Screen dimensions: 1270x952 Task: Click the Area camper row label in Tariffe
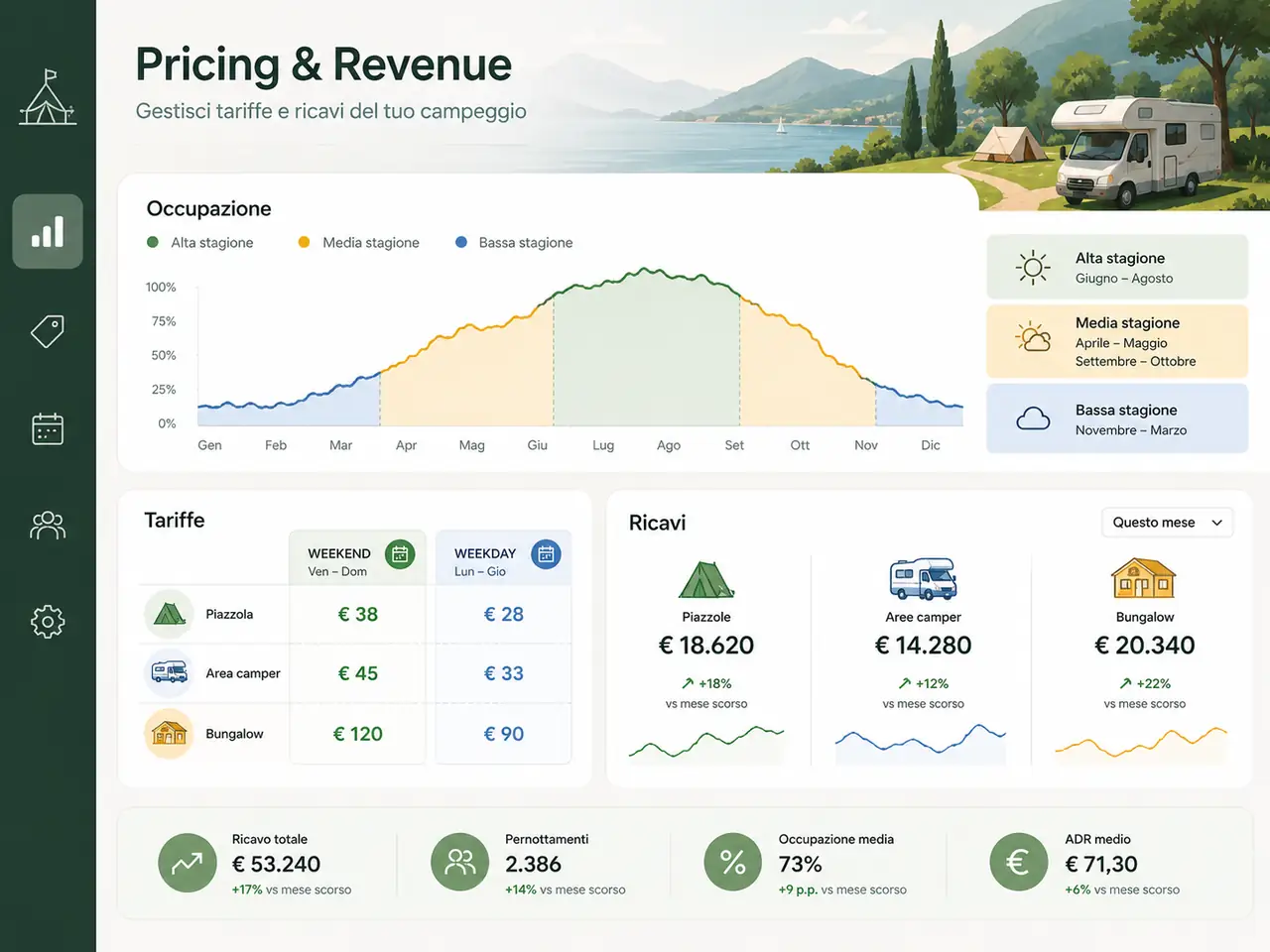(x=243, y=673)
